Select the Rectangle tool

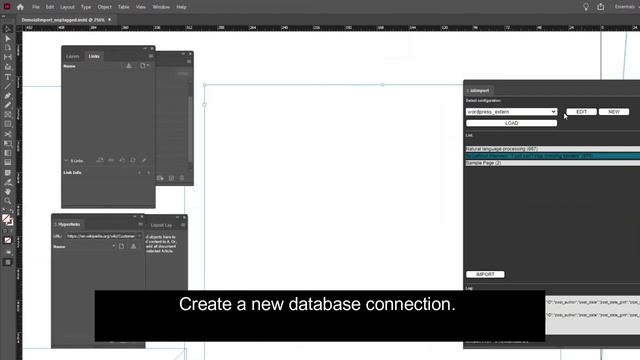point(7,124)
